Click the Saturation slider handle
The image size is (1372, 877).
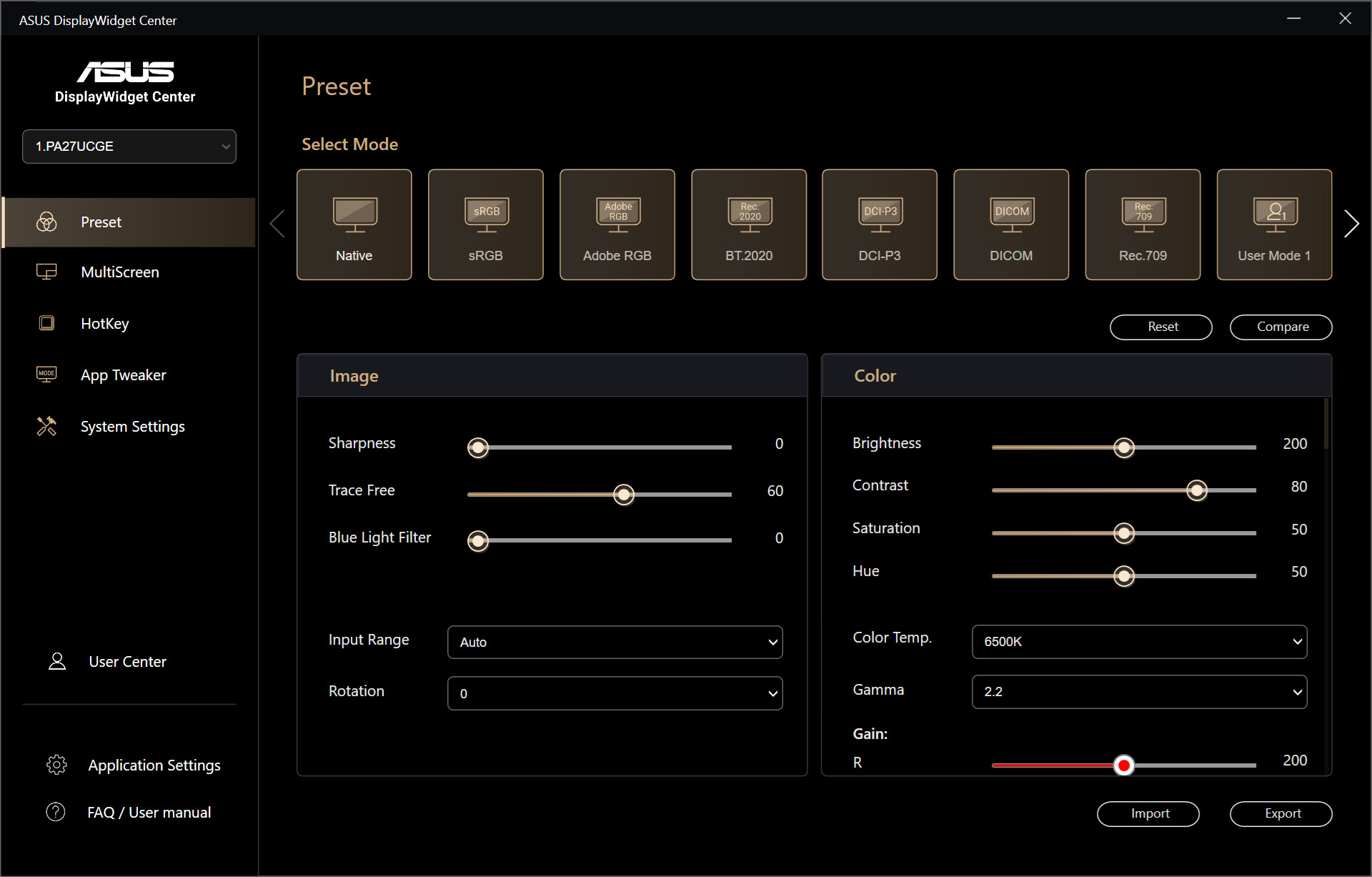1124,533
